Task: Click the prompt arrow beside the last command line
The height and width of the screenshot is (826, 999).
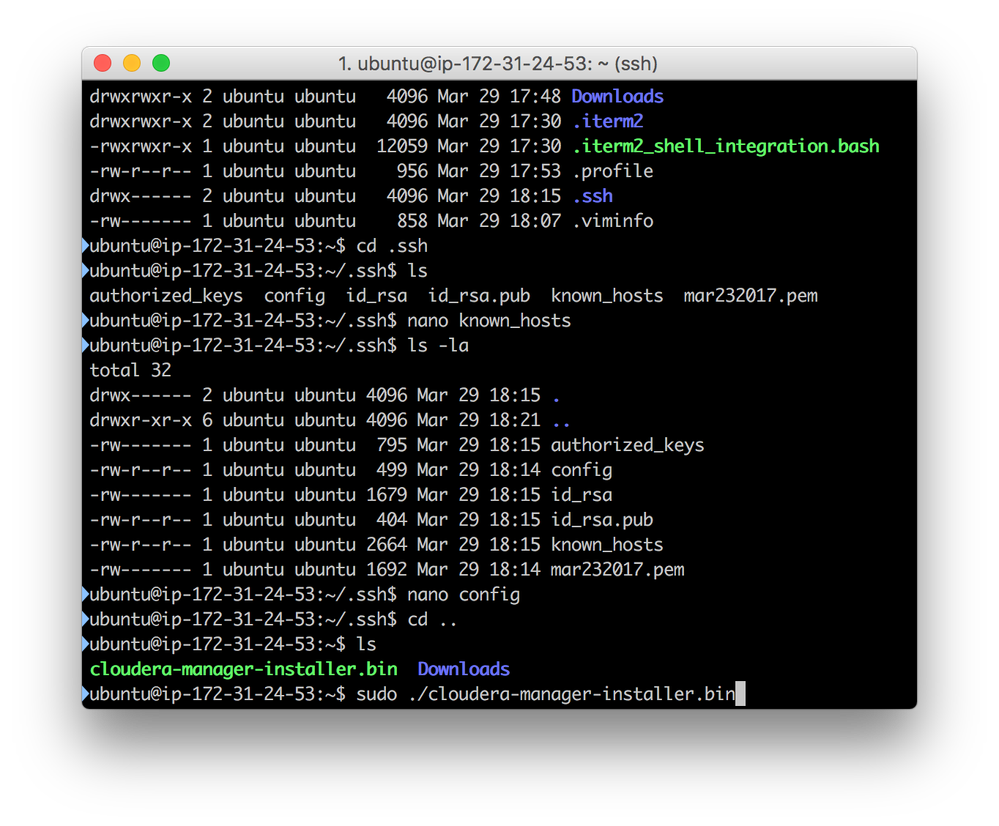Action: (x=84, y=693)
